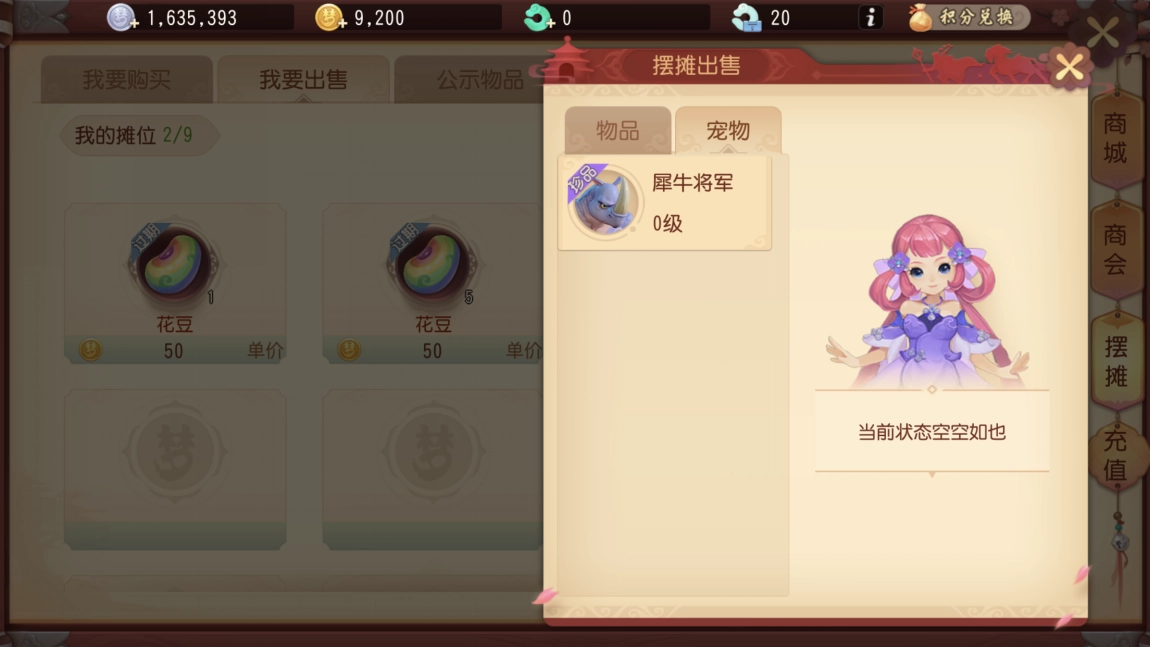
Task: Click the pink-haired girl character image
Action: [930, 301]
